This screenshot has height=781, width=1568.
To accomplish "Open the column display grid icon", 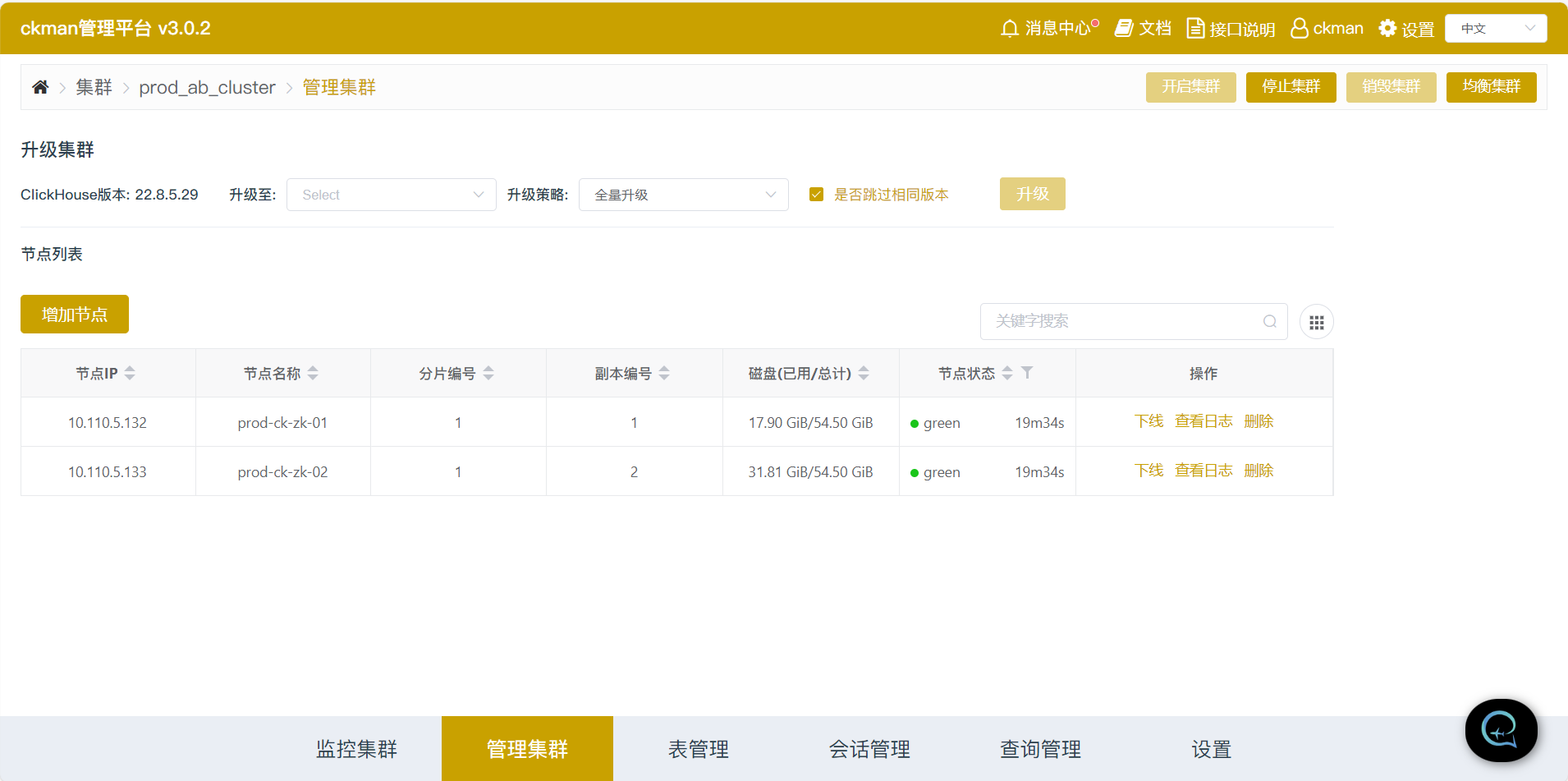I will pyautogui.click(x=1317, y=322).
